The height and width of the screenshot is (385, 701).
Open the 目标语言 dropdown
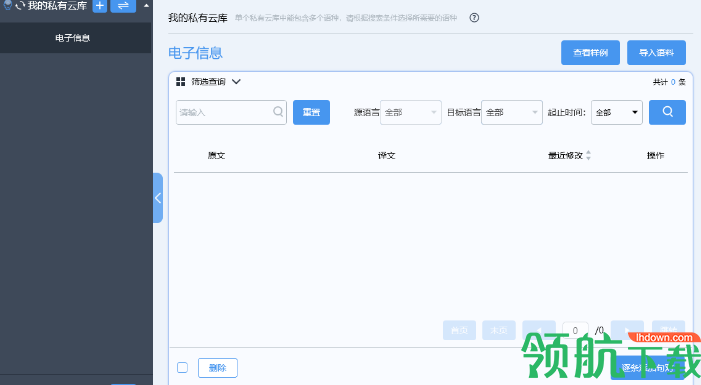pyautogui.click(x=511, y=112)
